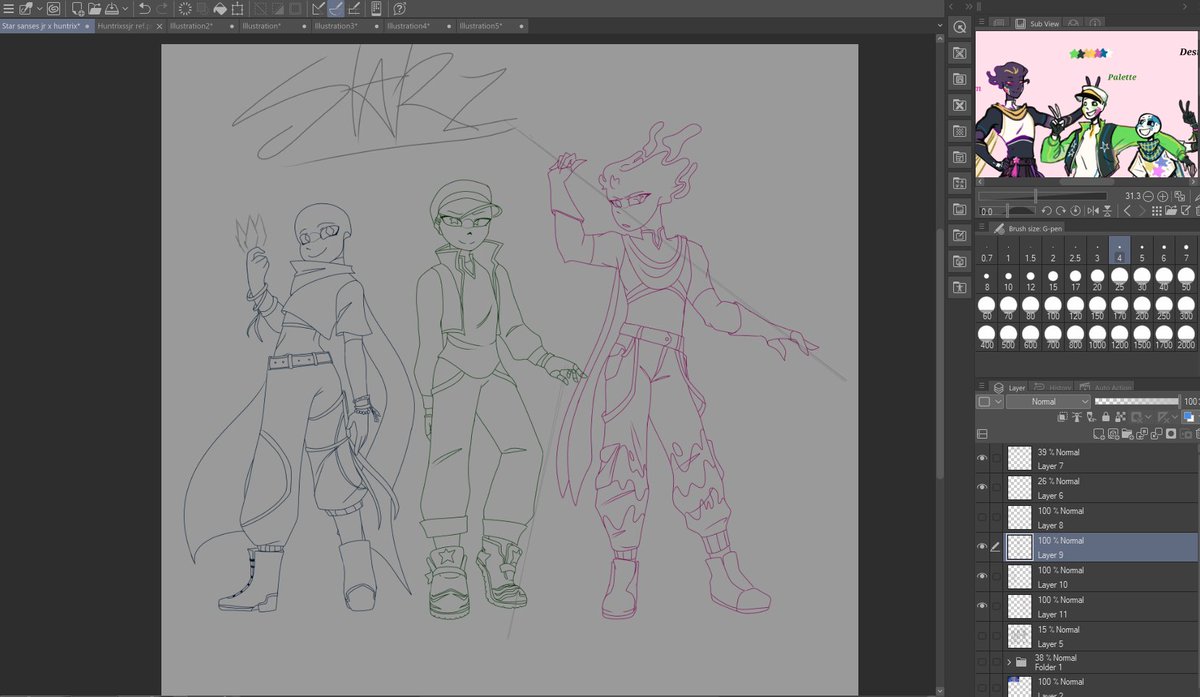Rotate the Sub View left
The width and height of the screenshot is (1200, 697).
click(1046, 210)
